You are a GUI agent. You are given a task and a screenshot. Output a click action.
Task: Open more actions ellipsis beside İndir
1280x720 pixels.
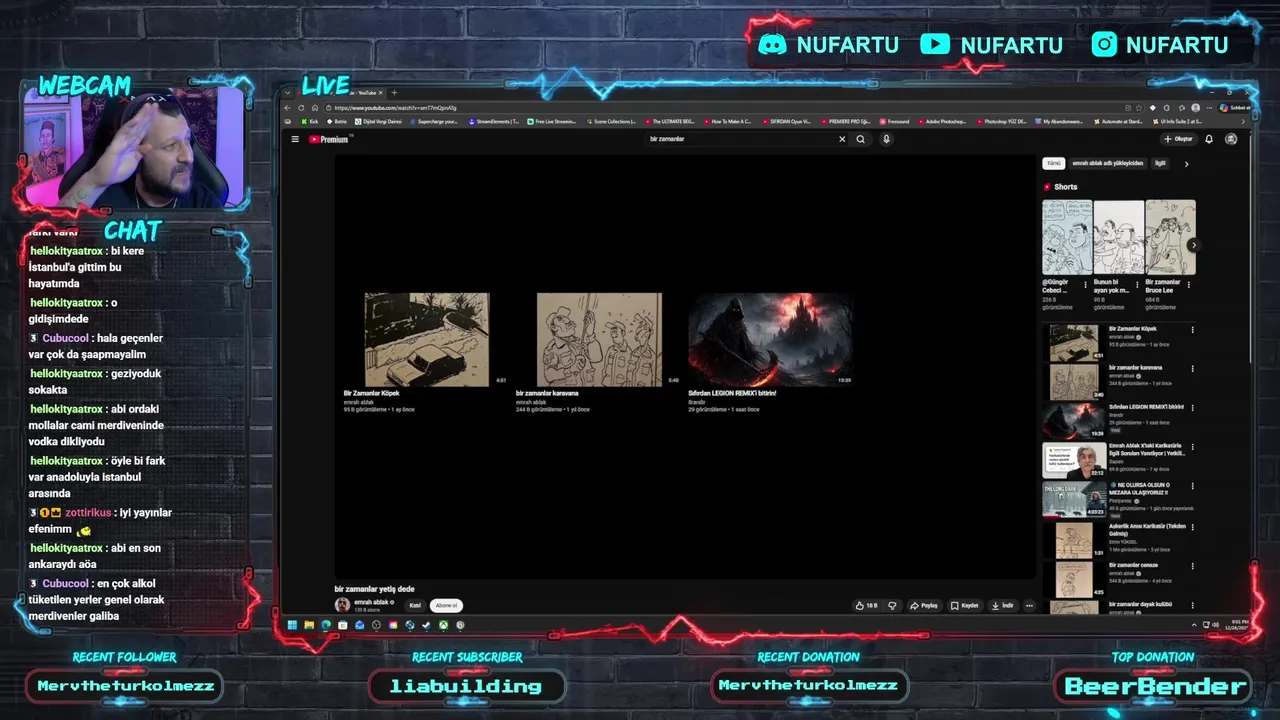[x=1029, y=605]
